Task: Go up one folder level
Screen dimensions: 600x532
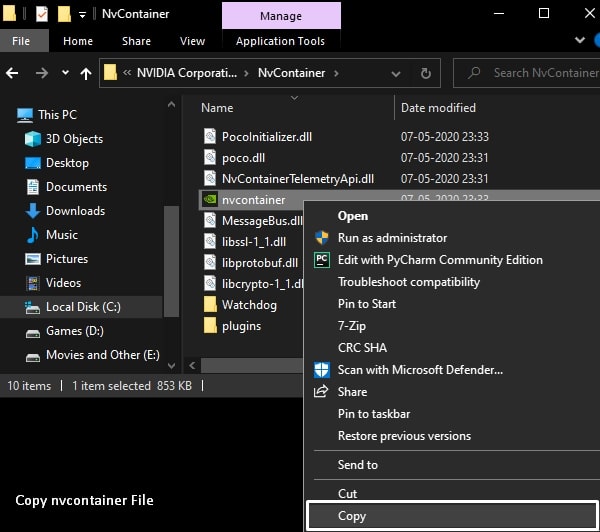Action: click(86, 73)
